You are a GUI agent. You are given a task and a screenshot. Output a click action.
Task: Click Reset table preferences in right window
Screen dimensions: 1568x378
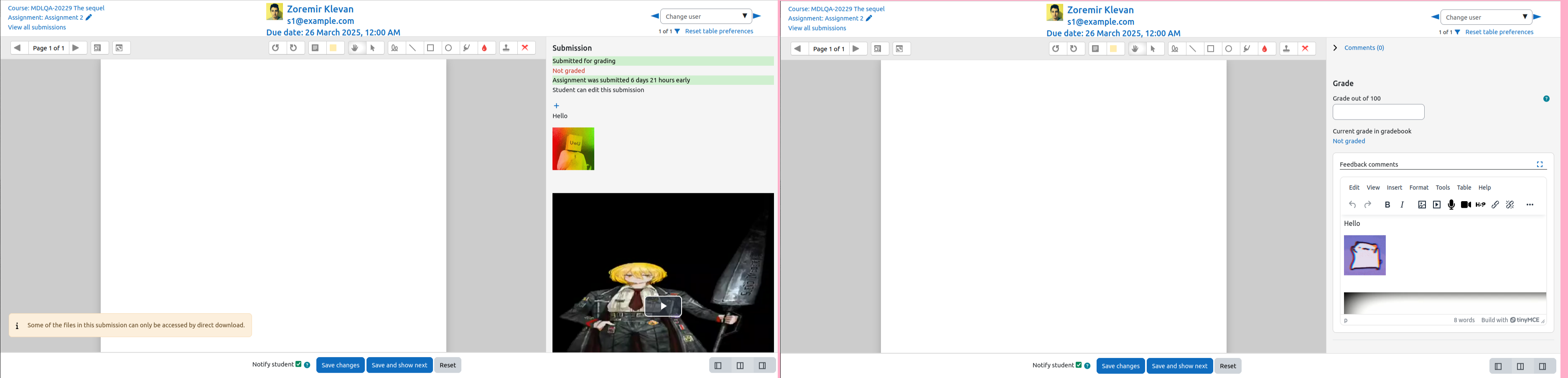click(x=1499, y=32)
